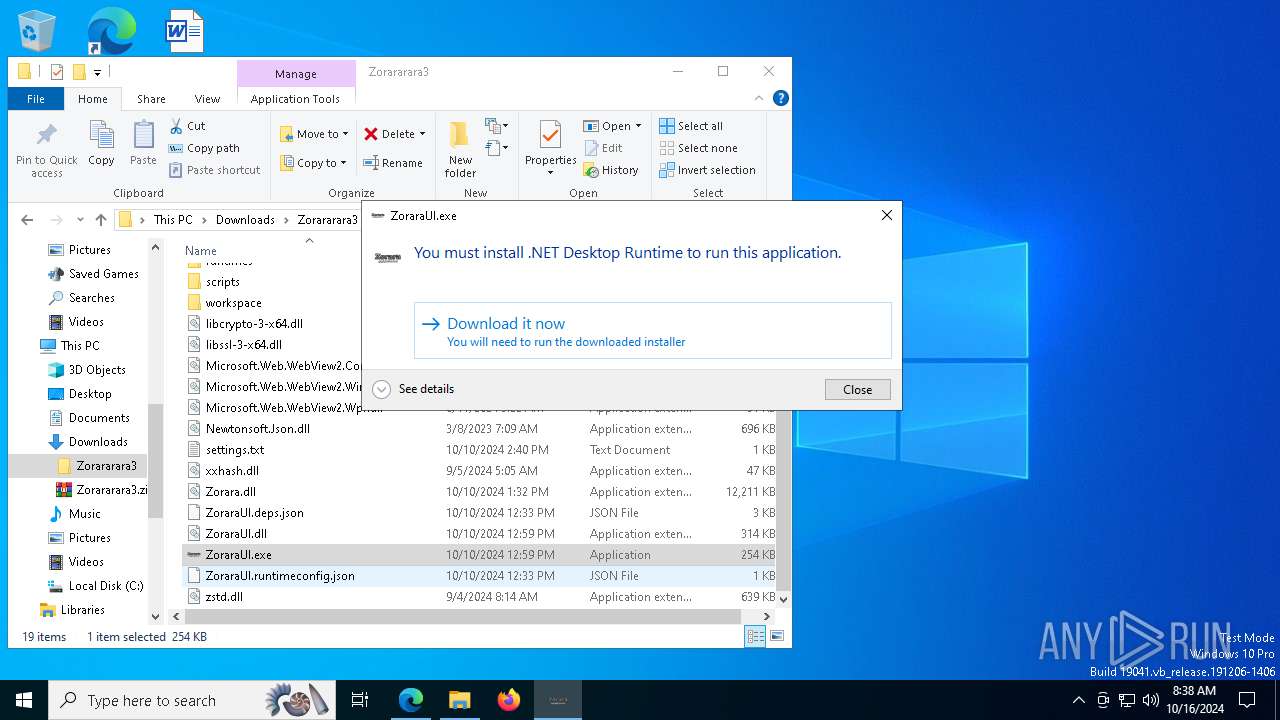1280x720 pixels.
Task: Switch to the Share ribbon tab
Action: pyautogui.click(x=151, y=99)
